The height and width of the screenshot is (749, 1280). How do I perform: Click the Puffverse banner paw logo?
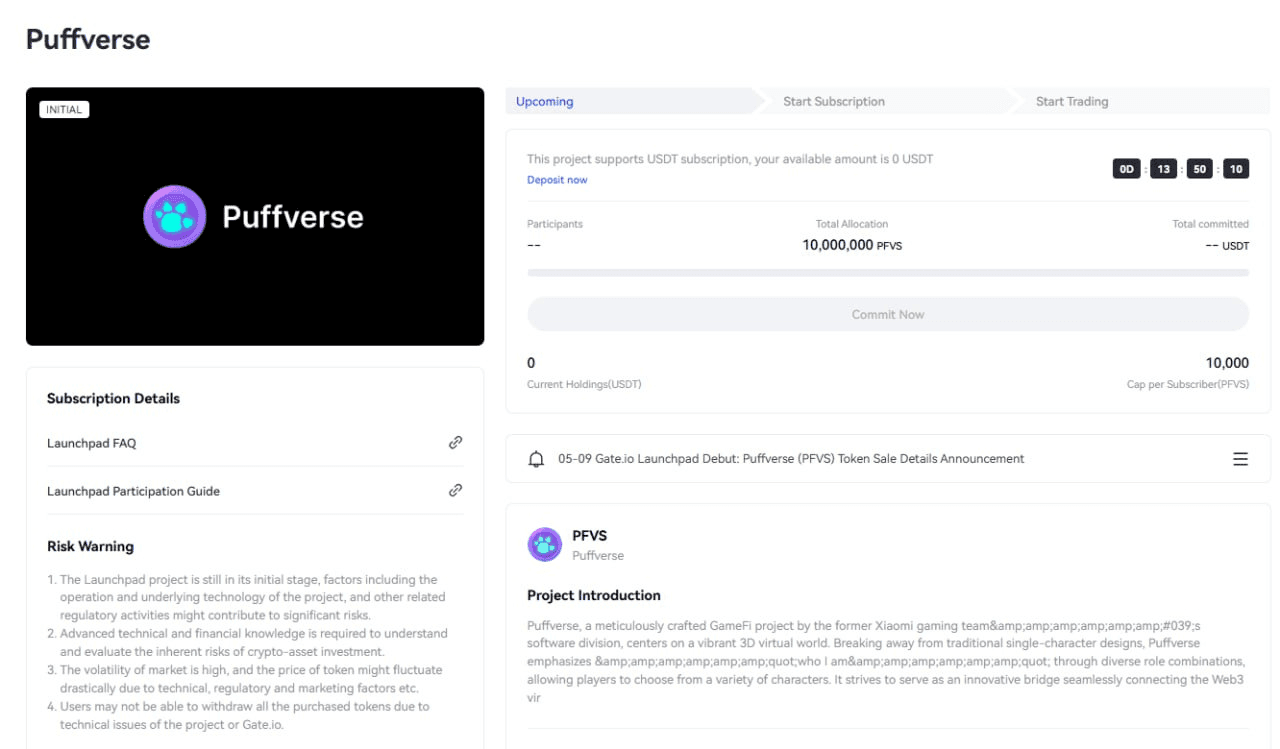(x=175, y=216)
